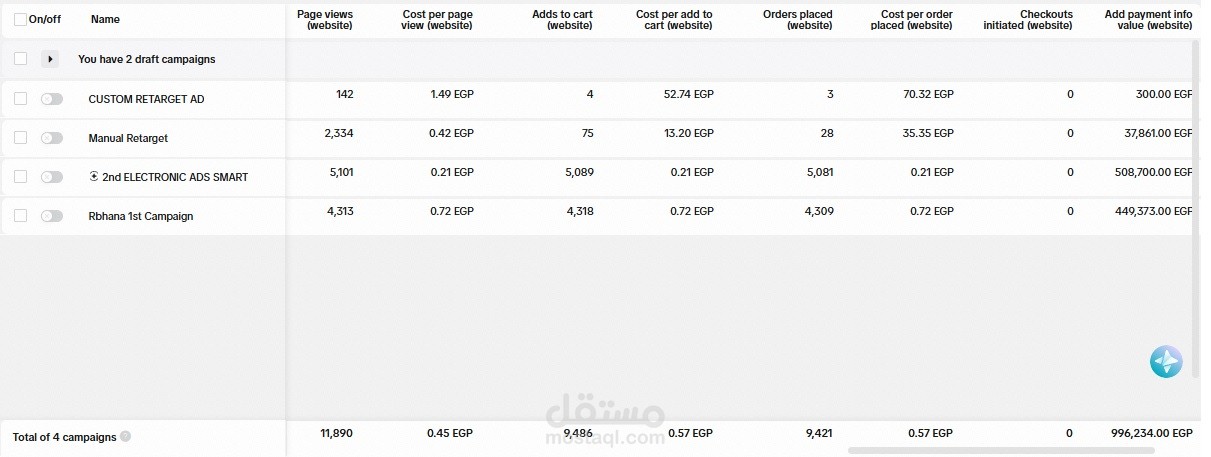
Task: Open the blue sparkle AI assistant icon
Action: pos(1166,362)
